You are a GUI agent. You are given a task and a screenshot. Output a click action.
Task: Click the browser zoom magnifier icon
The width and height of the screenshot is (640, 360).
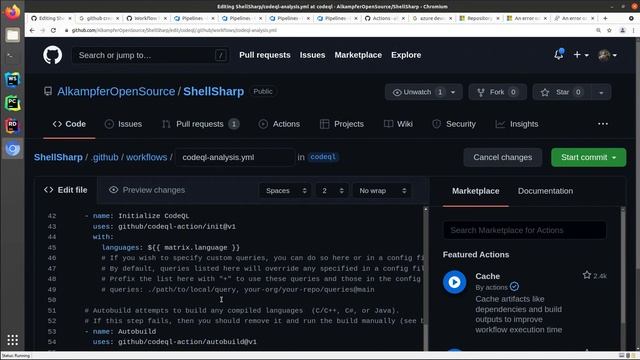(x=598, y=30)
